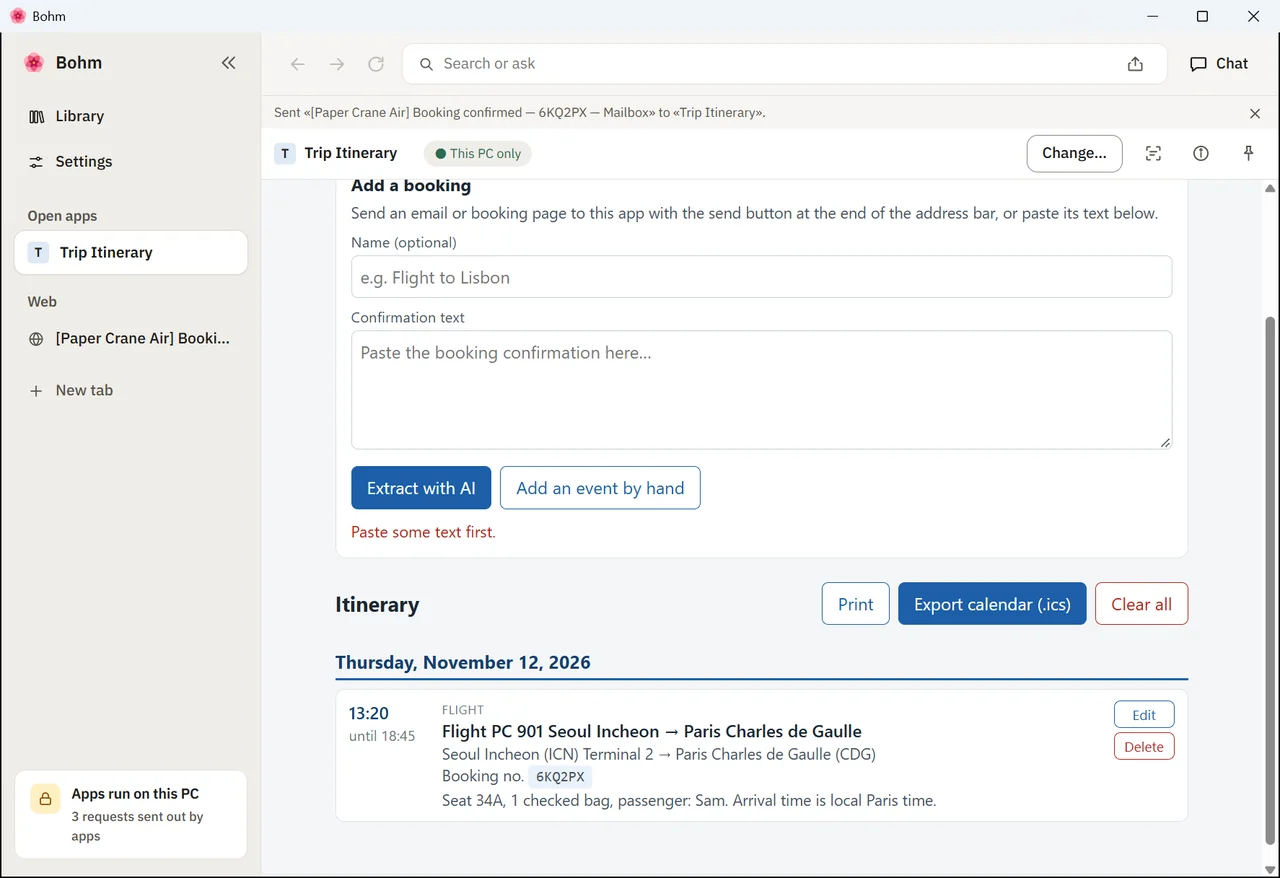Screen dimensions: 1280x878
Task: Maximize the Bohm window
Action: pos(1202,16)
